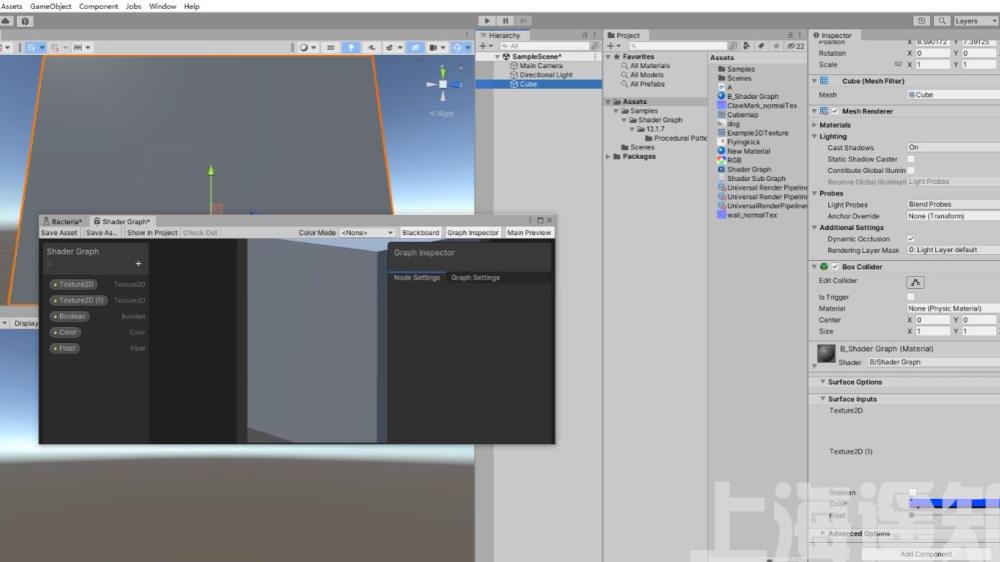The width and height of the screenshot is (1000, 562).
Task: Open the GameObject menu
Action: tap(50, 6)
